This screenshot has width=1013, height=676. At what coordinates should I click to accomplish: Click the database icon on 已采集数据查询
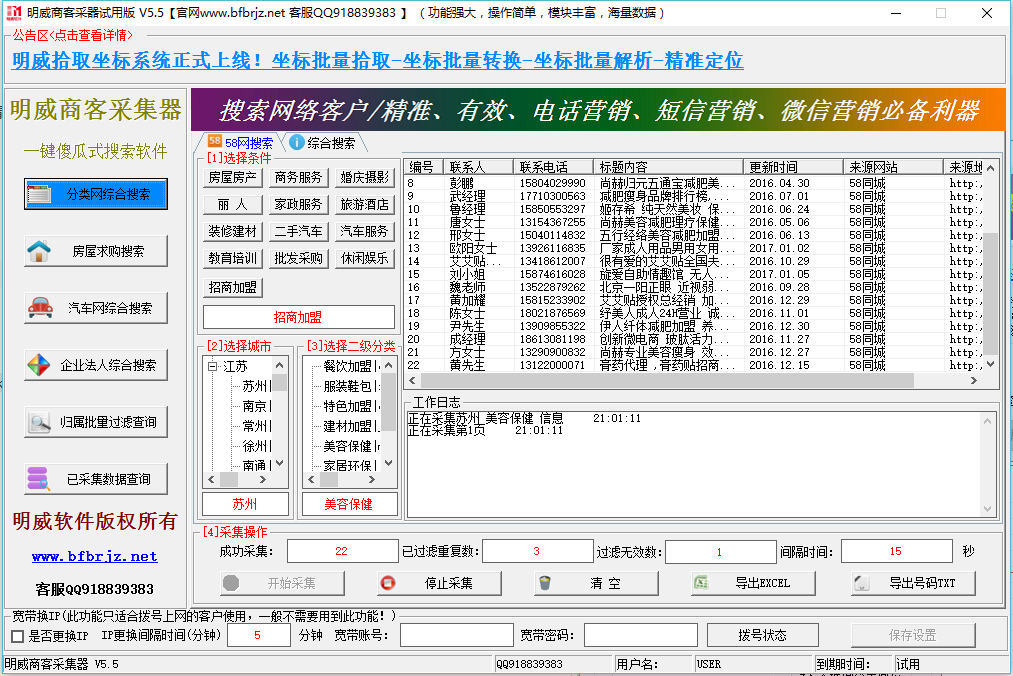(x=39, y=479)
